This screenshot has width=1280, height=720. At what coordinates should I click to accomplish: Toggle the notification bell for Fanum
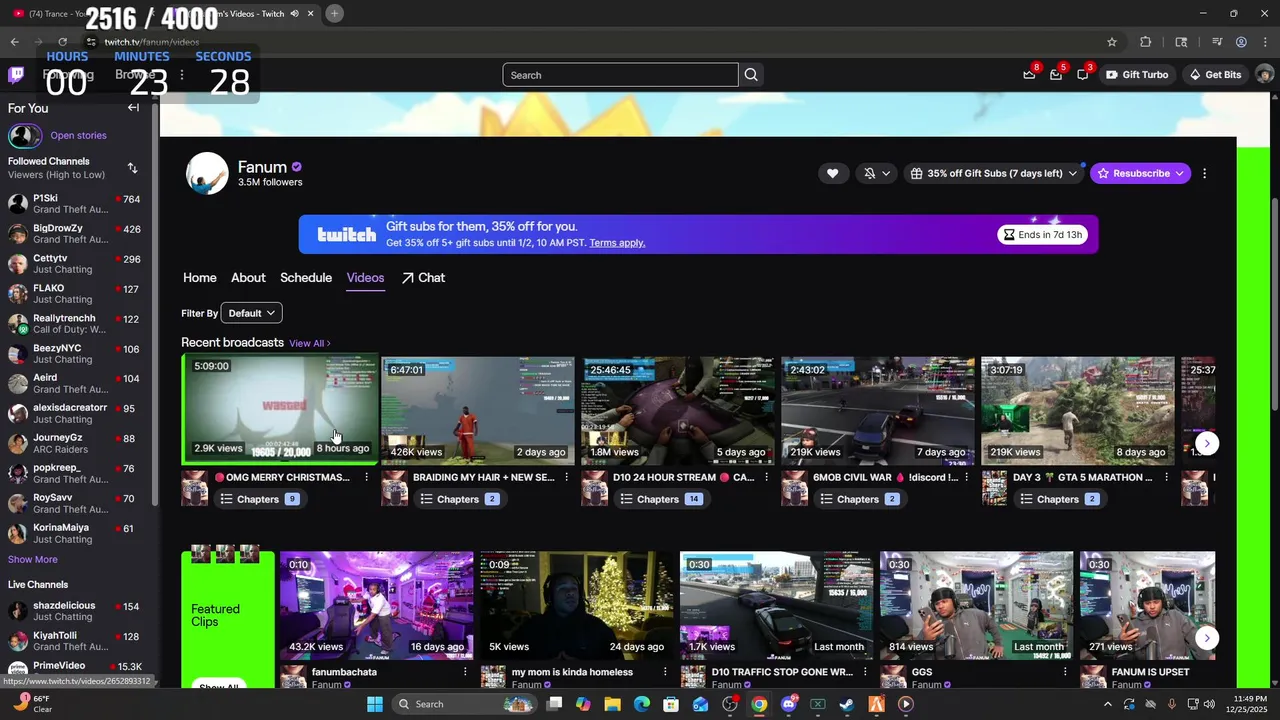point(869,173)
